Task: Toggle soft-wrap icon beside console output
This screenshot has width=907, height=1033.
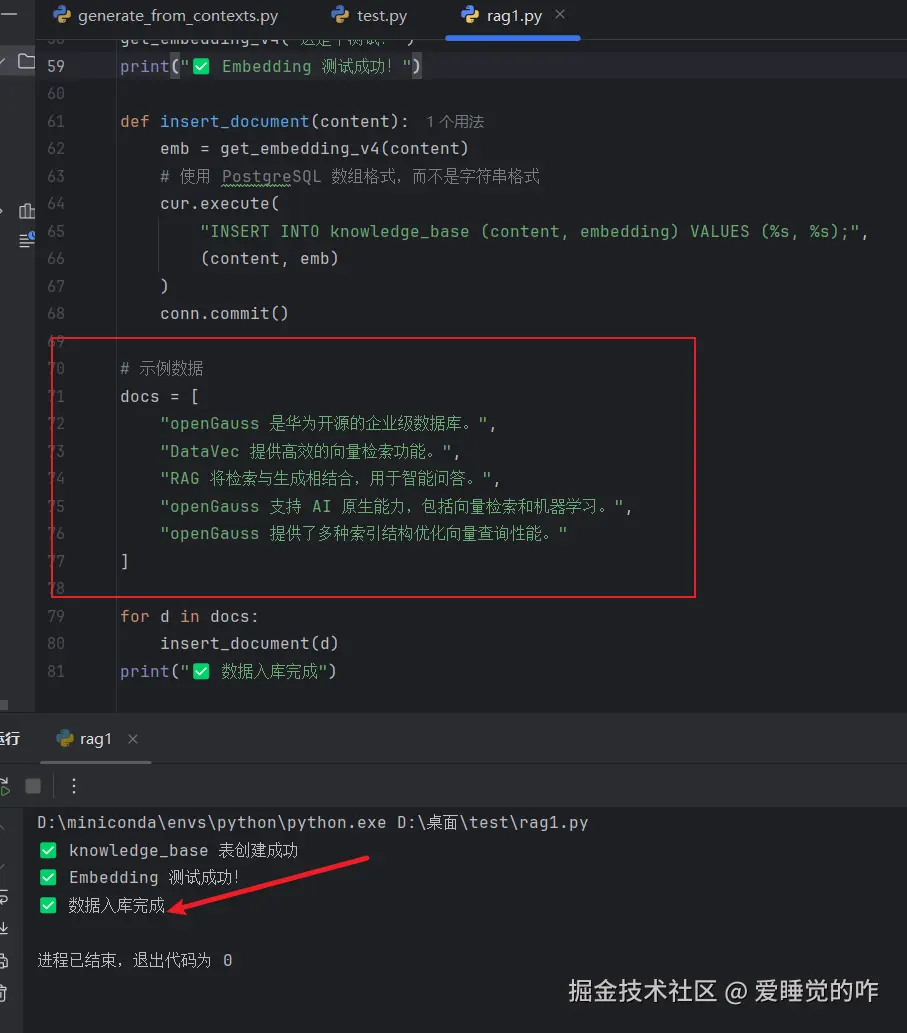Action: tap(3, 897)
